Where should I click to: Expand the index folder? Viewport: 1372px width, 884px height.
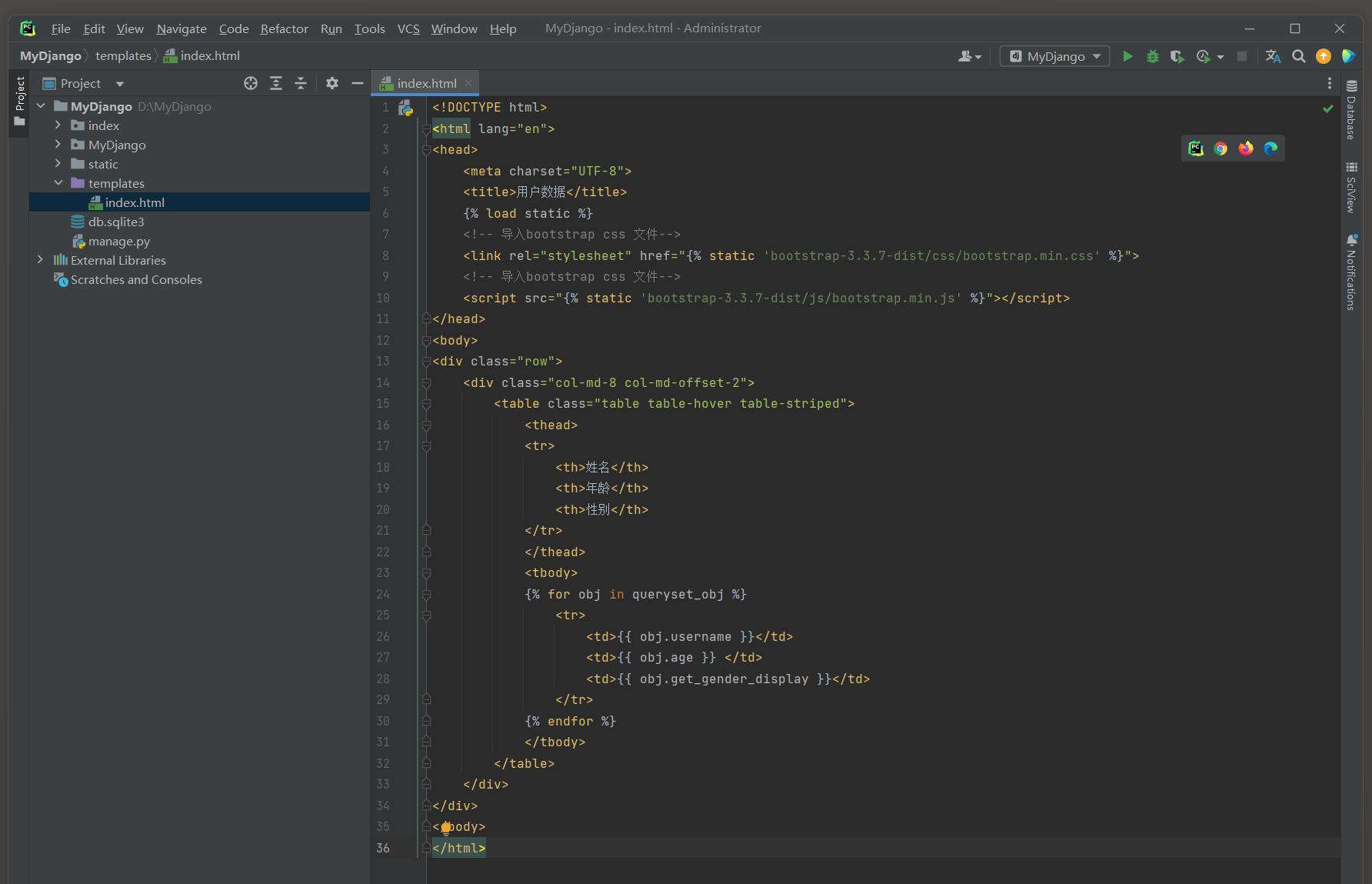58,125
